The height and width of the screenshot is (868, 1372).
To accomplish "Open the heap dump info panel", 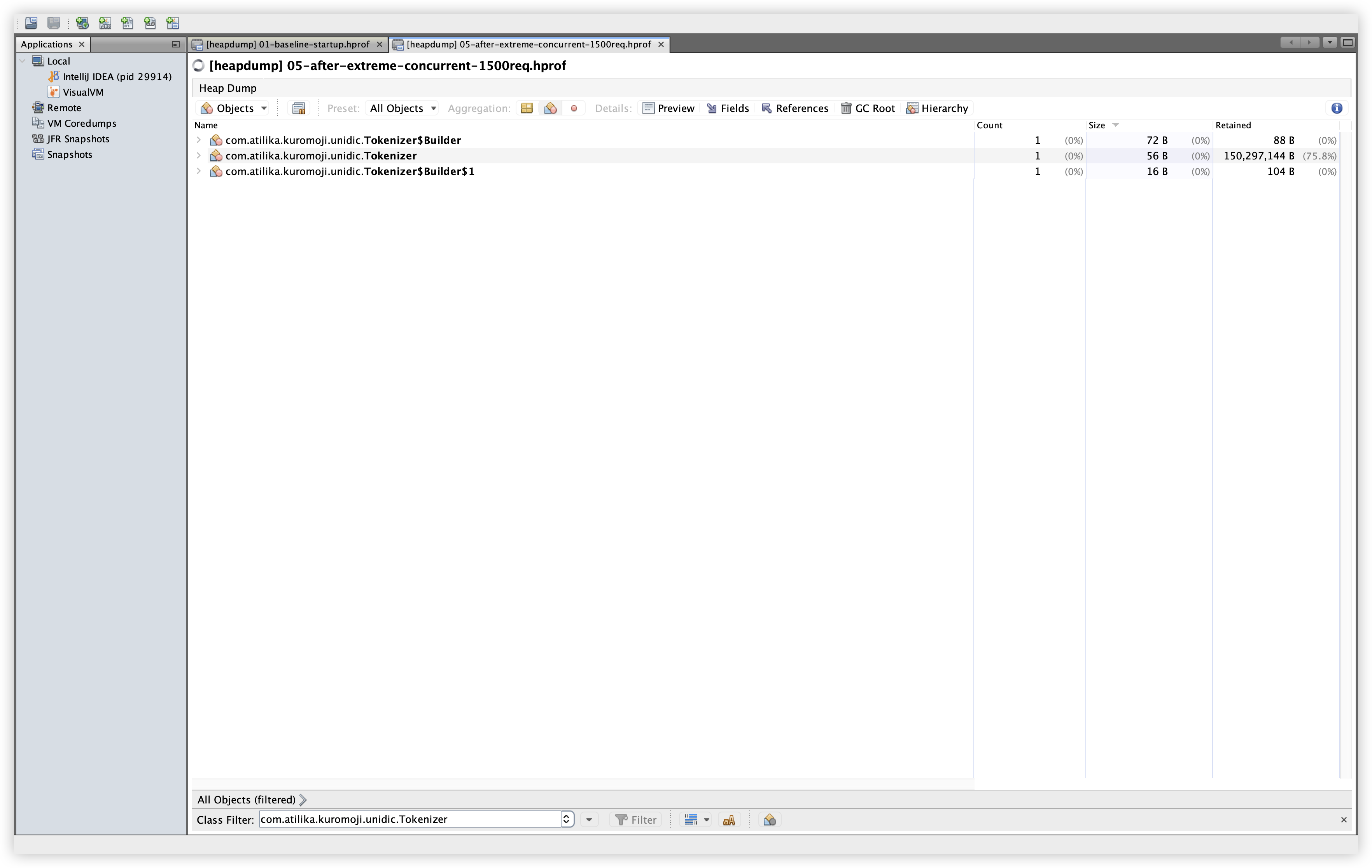I will [x=1336, y=108].
